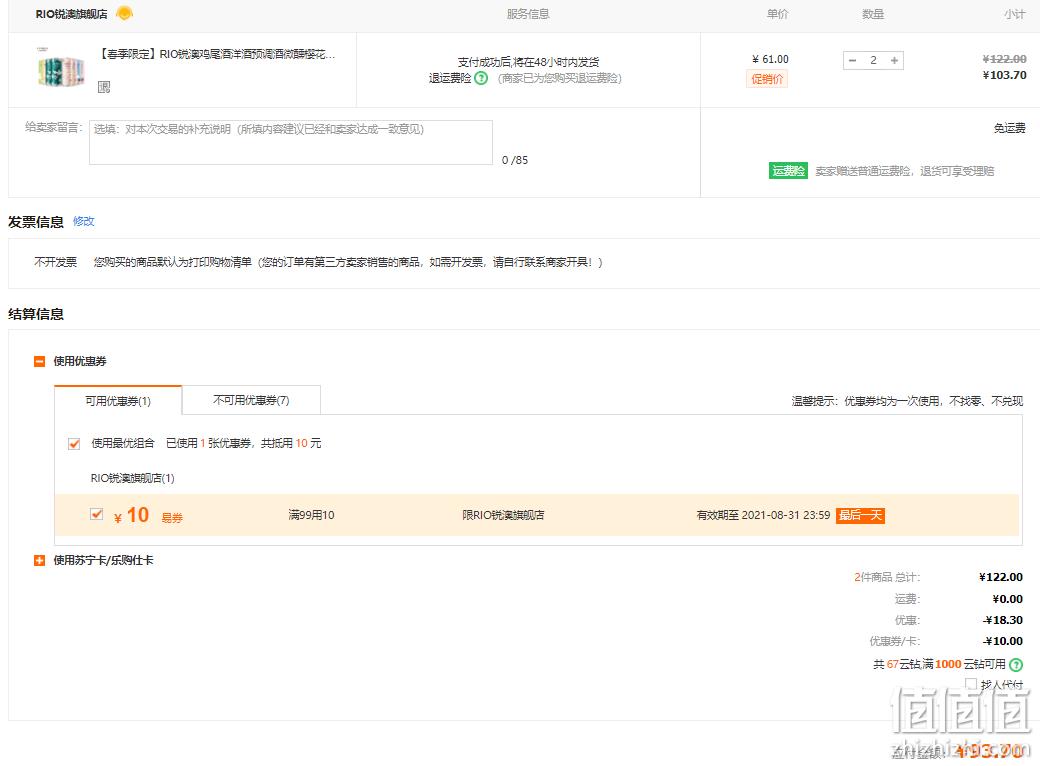This screenshot has width=1040, height=766.
Task: Switch to the 不可用优惠券(7) tab
Action: pos(251,400)
